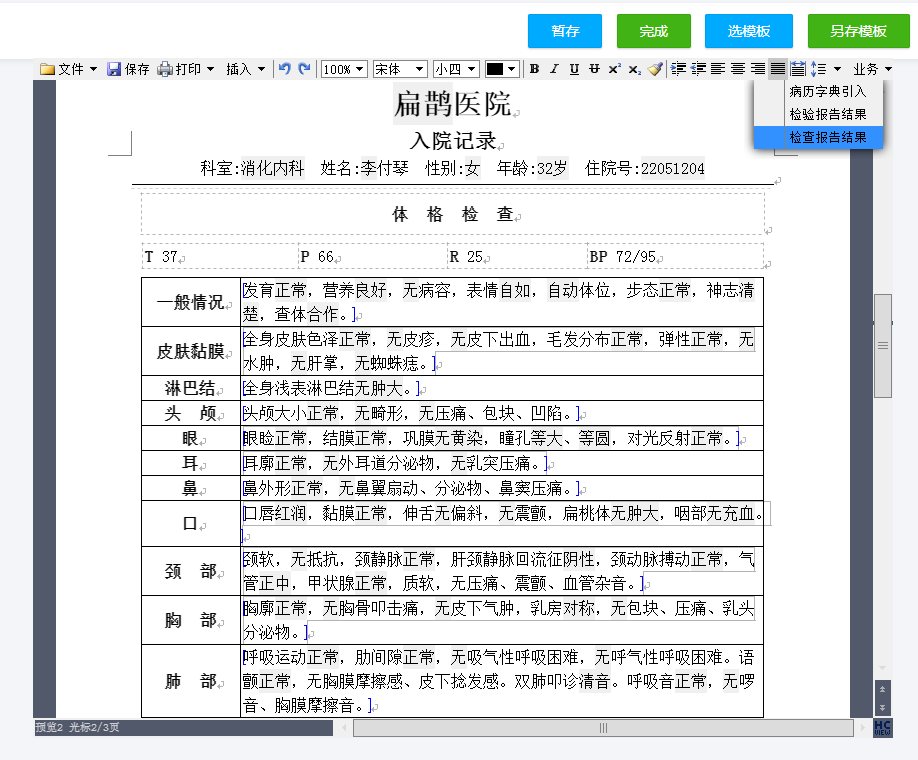The width and height of the screenshot is (918, 760).
Task: Choose 病历字典引入 menu entry
Action: pos(827,91)
